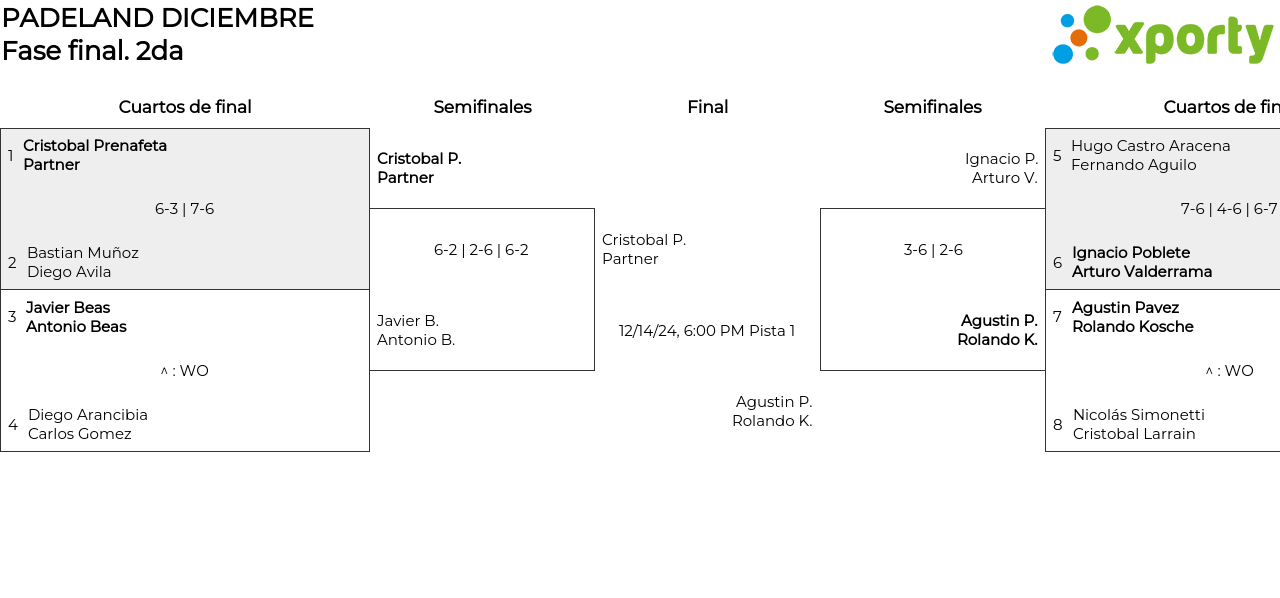Open final match scheduled 12/14/24 6:00 PM
This screenshot has height=598, width=1280.
707,331
